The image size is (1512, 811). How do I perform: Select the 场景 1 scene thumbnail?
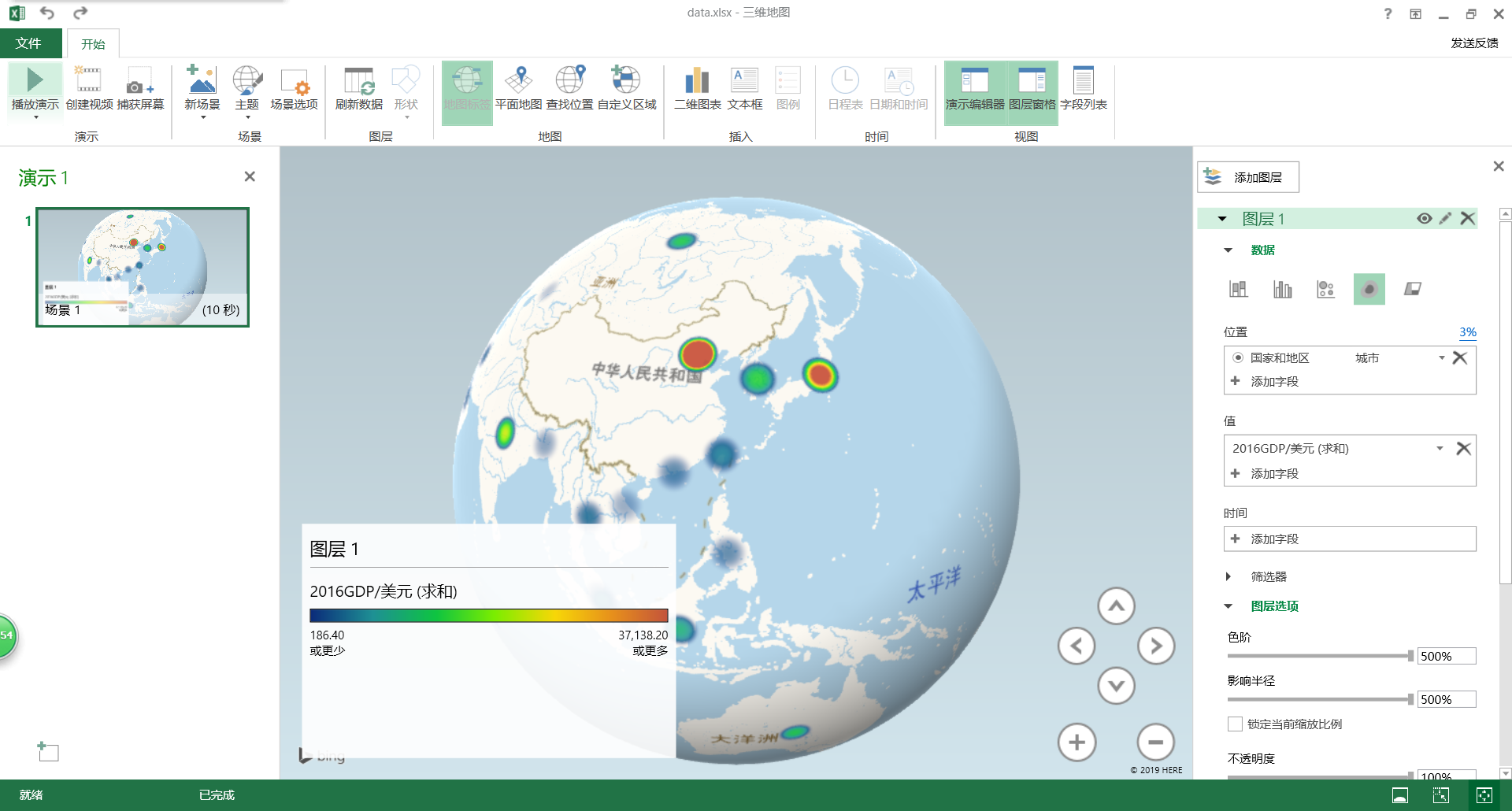coord(142,266)
